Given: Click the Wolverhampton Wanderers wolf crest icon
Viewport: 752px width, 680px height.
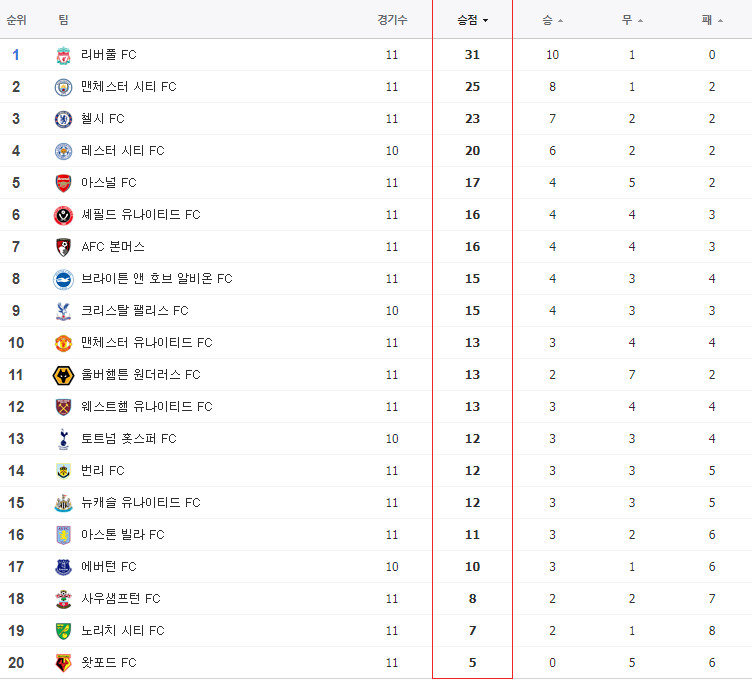Looking at the screenshot, I should [63, 375].
